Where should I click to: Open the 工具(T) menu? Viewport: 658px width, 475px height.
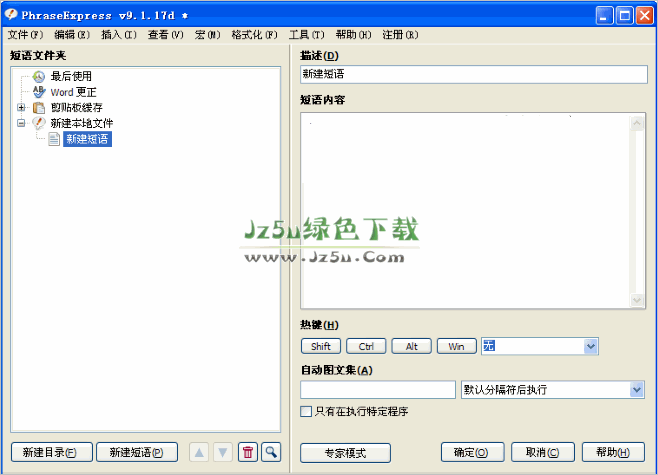tap(306, 35)
